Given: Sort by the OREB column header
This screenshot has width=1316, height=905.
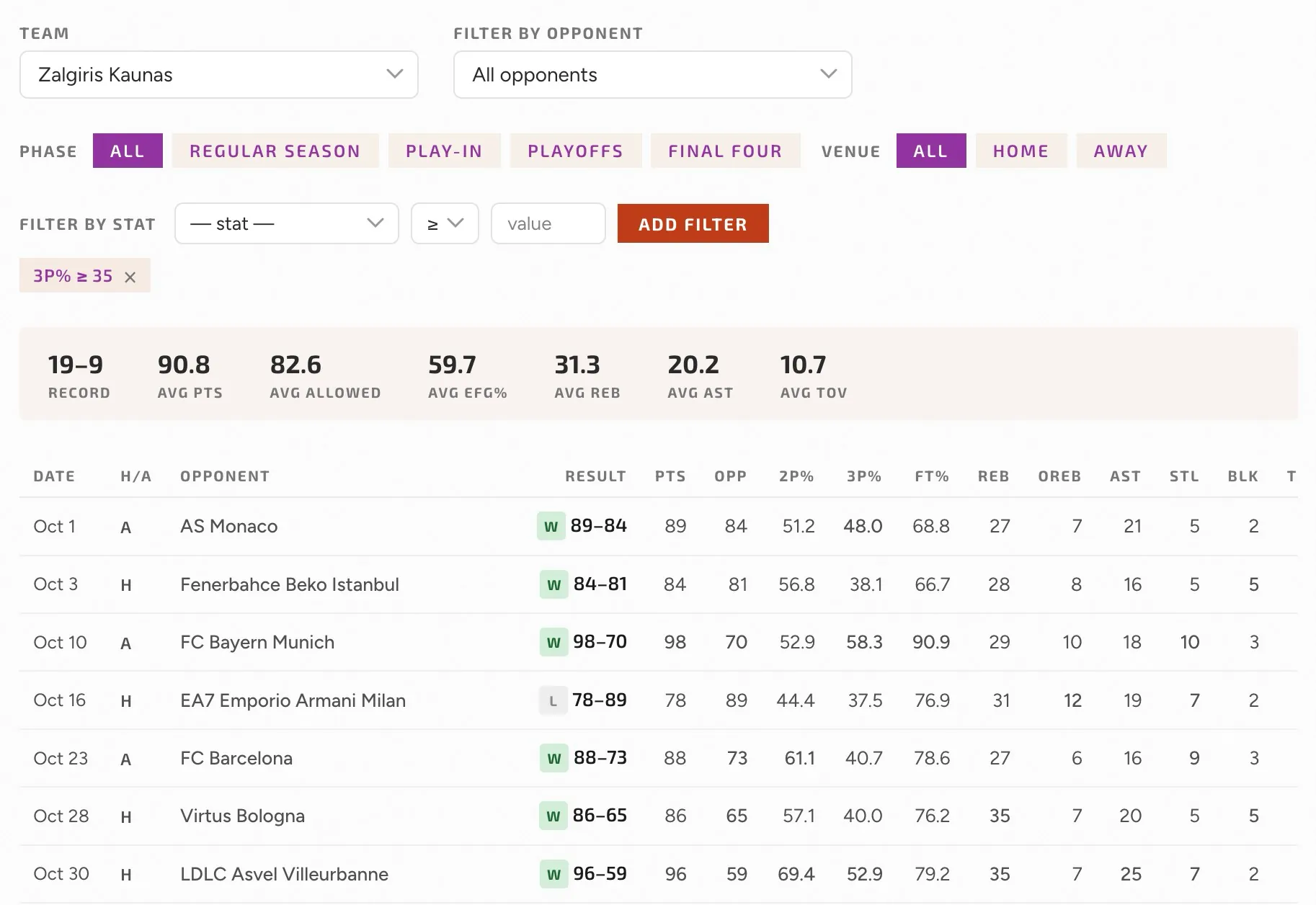Looking at the screenshot, I should (1059, 476).
